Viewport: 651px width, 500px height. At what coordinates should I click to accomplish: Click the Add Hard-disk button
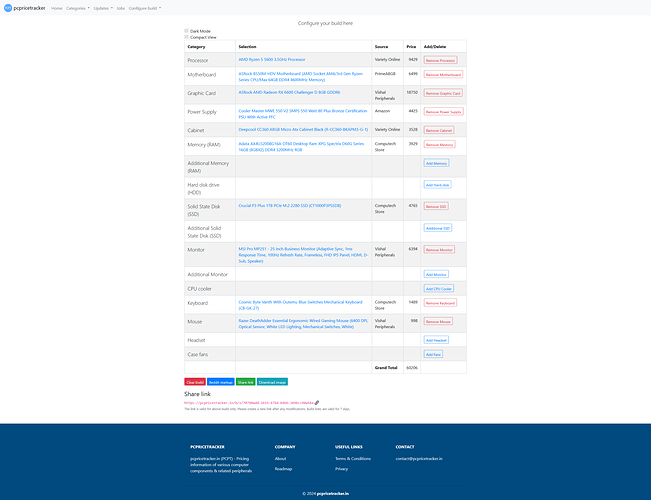[x=438, y=185]
